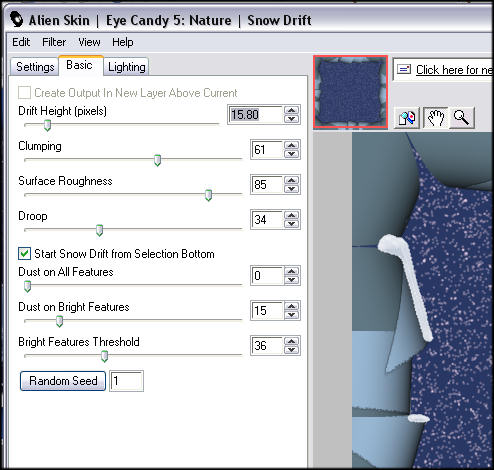Click the Surface Roughness value field showing 85

(267, 185)
